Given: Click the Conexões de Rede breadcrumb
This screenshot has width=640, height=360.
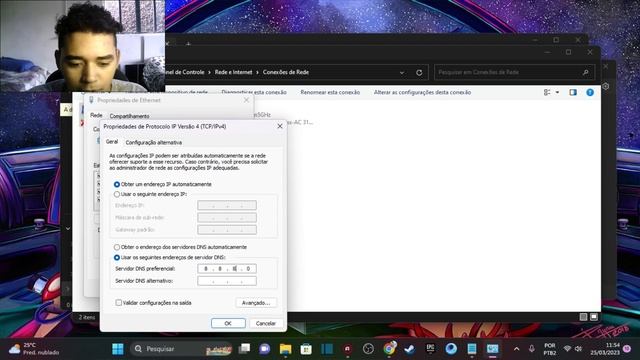Looking at the screenshot, I should (286, 72).
